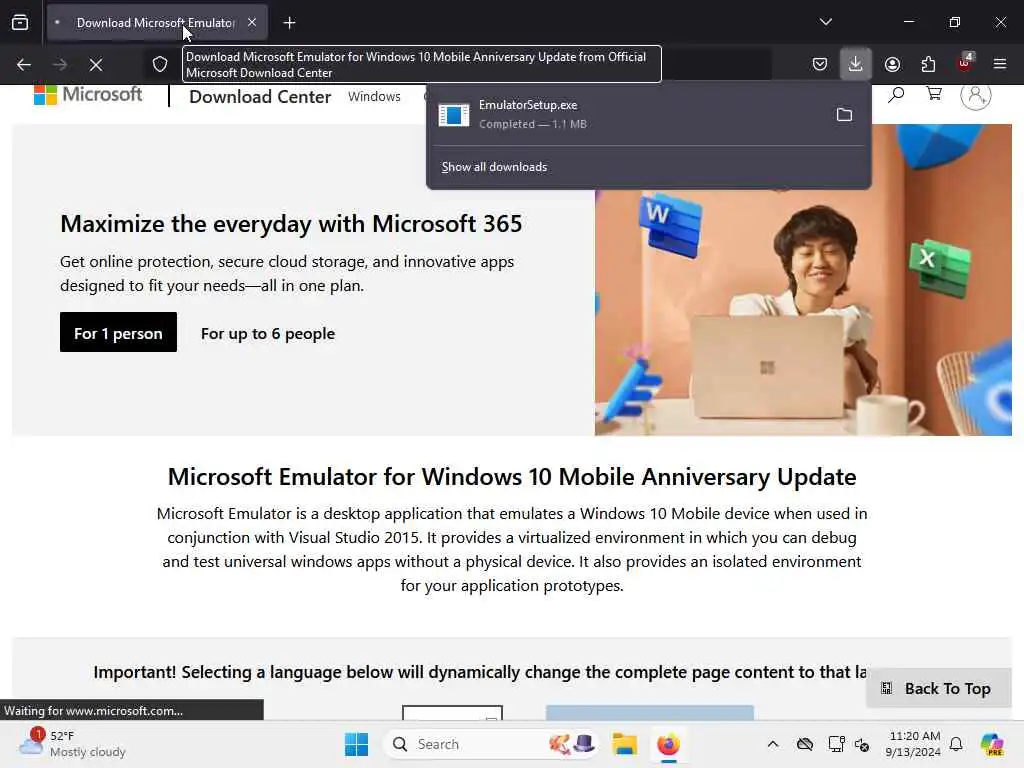This screenshot has height=768, width=1024.
Task: Open clock and calendar at 11:20 AM
Action: pyautogui.click(x=913, y=744)
